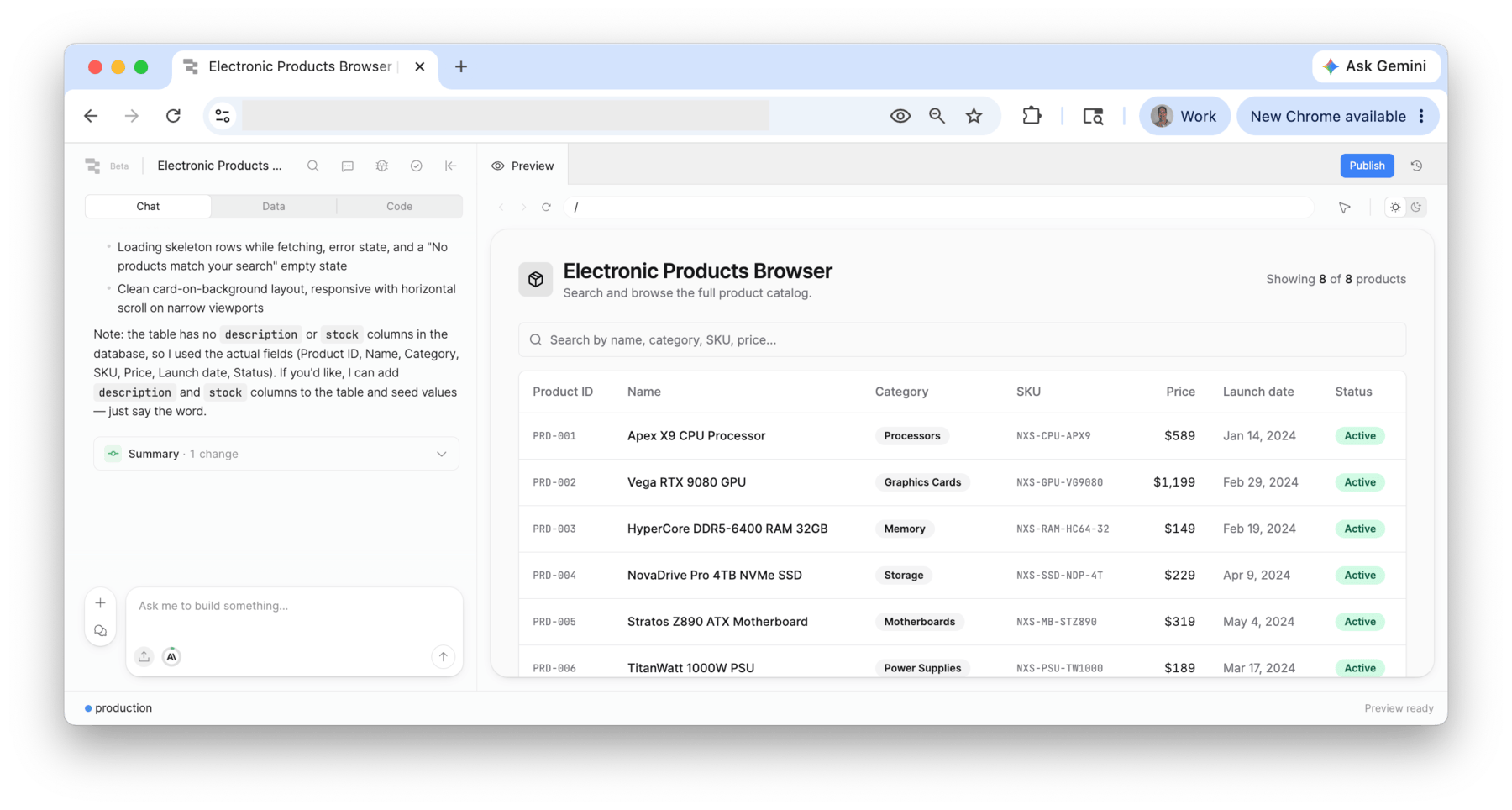Click the eye icon in address bar

click(900, 116)
